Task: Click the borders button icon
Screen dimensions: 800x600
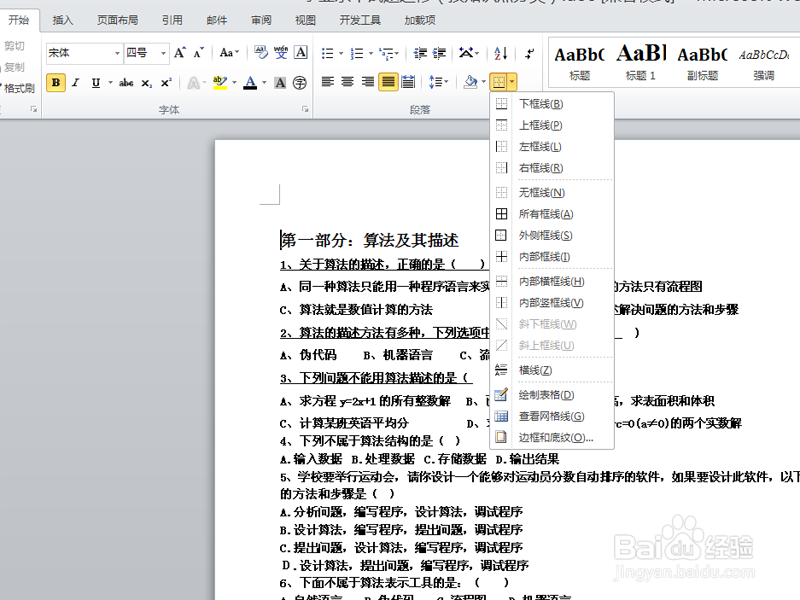Action: (x=498, y=82)
